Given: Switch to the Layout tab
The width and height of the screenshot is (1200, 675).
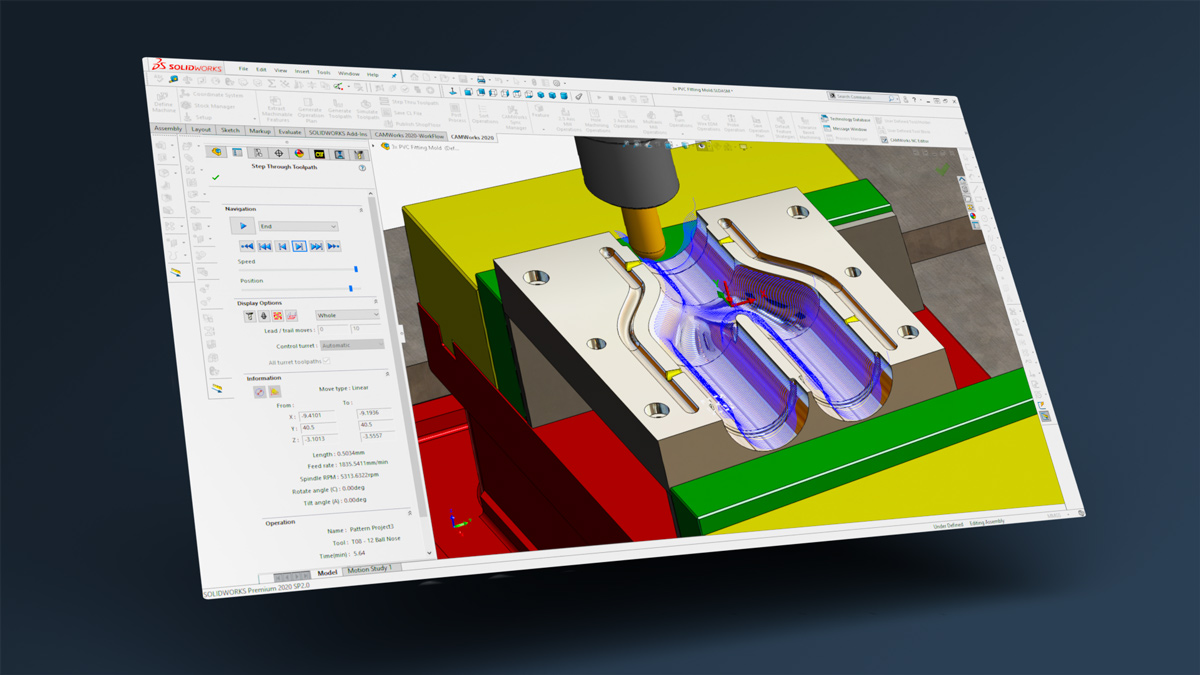Looking at the screenshot, I should (x=201, y=129).
